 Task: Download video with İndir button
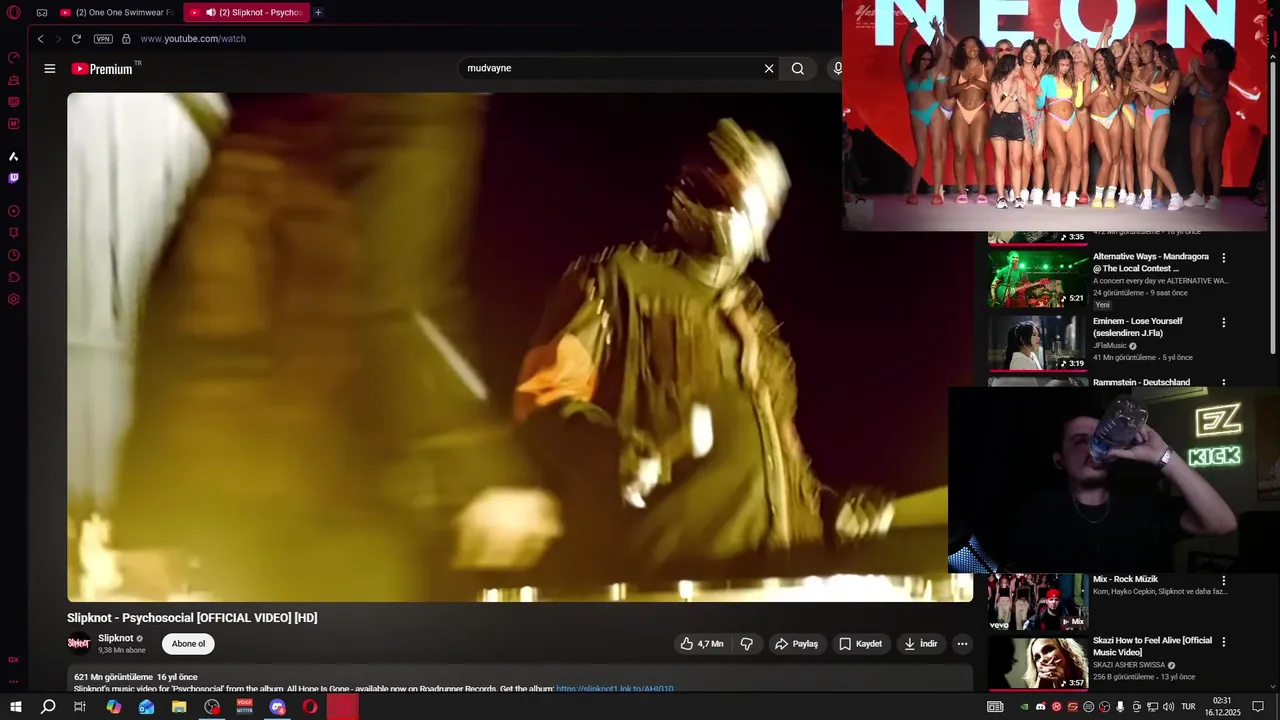pyautogui.click(x=921, y=644)
